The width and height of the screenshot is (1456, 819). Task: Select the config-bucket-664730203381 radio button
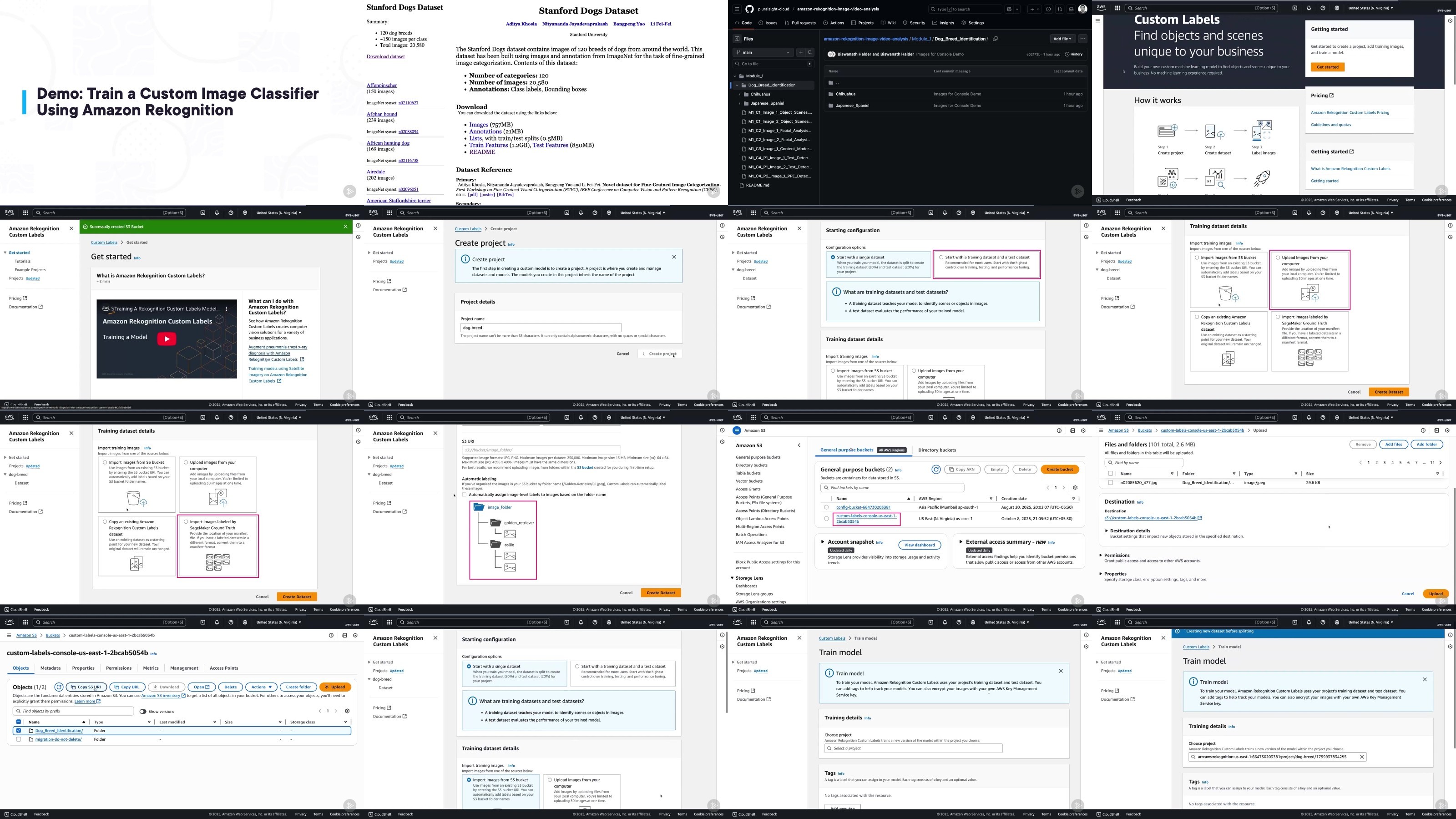pyautogui.click(x=826, y=507)
